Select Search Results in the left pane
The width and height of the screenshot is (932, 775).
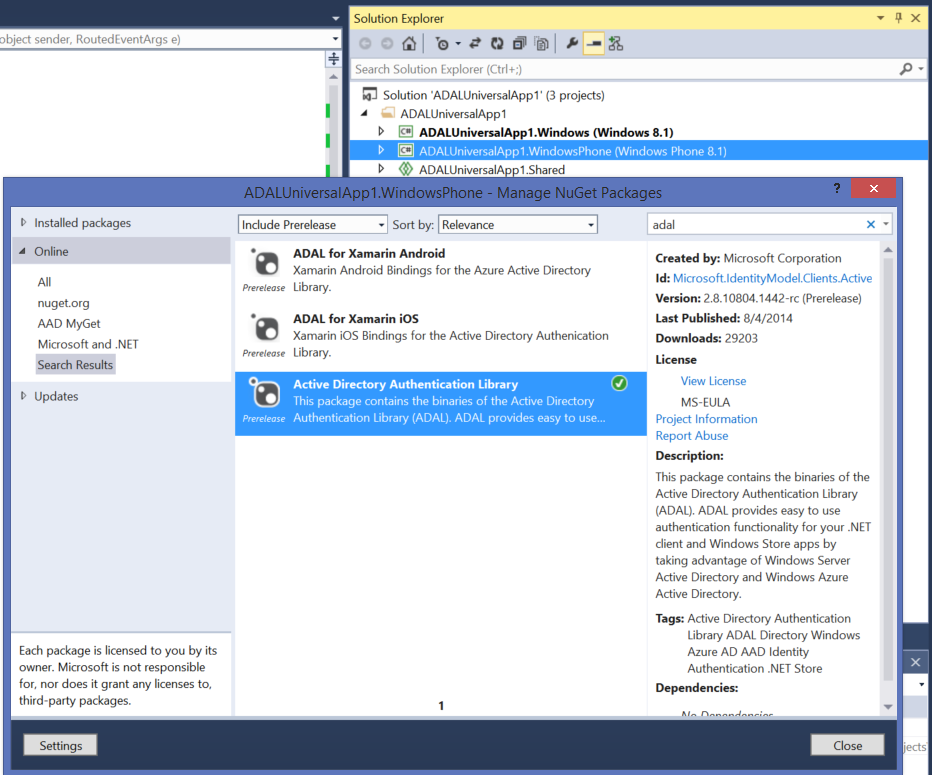(x=75, y=365)
